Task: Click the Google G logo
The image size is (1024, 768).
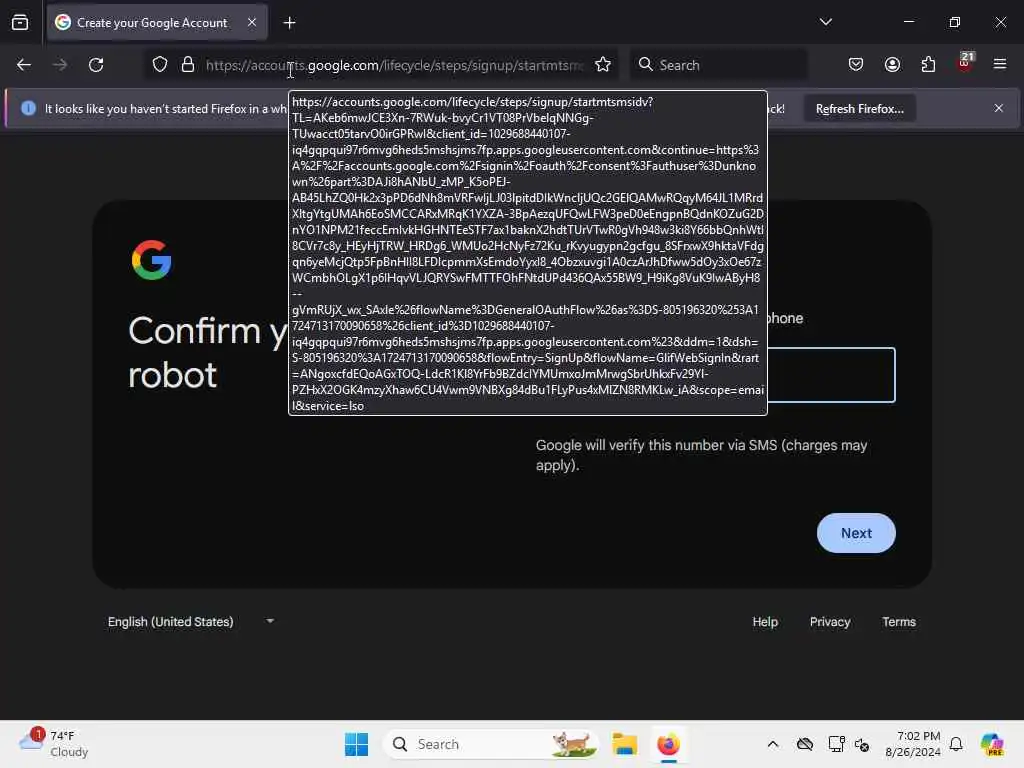Action: pyautogui.click(x=152, y=260)
